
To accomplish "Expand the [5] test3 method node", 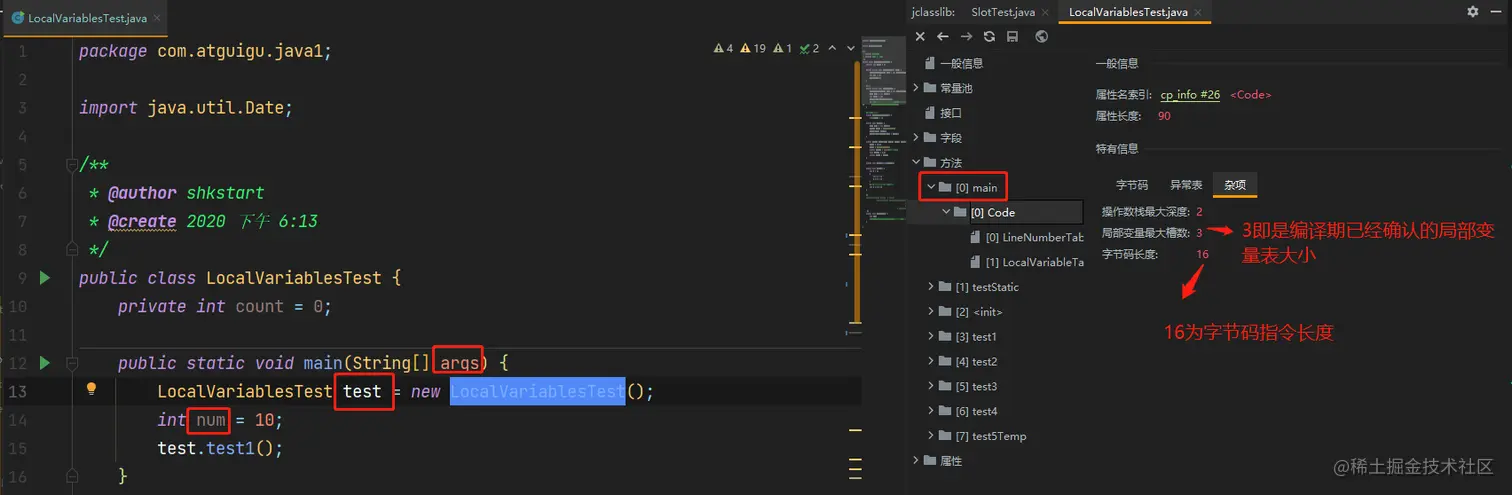I will tap(931, 386).
